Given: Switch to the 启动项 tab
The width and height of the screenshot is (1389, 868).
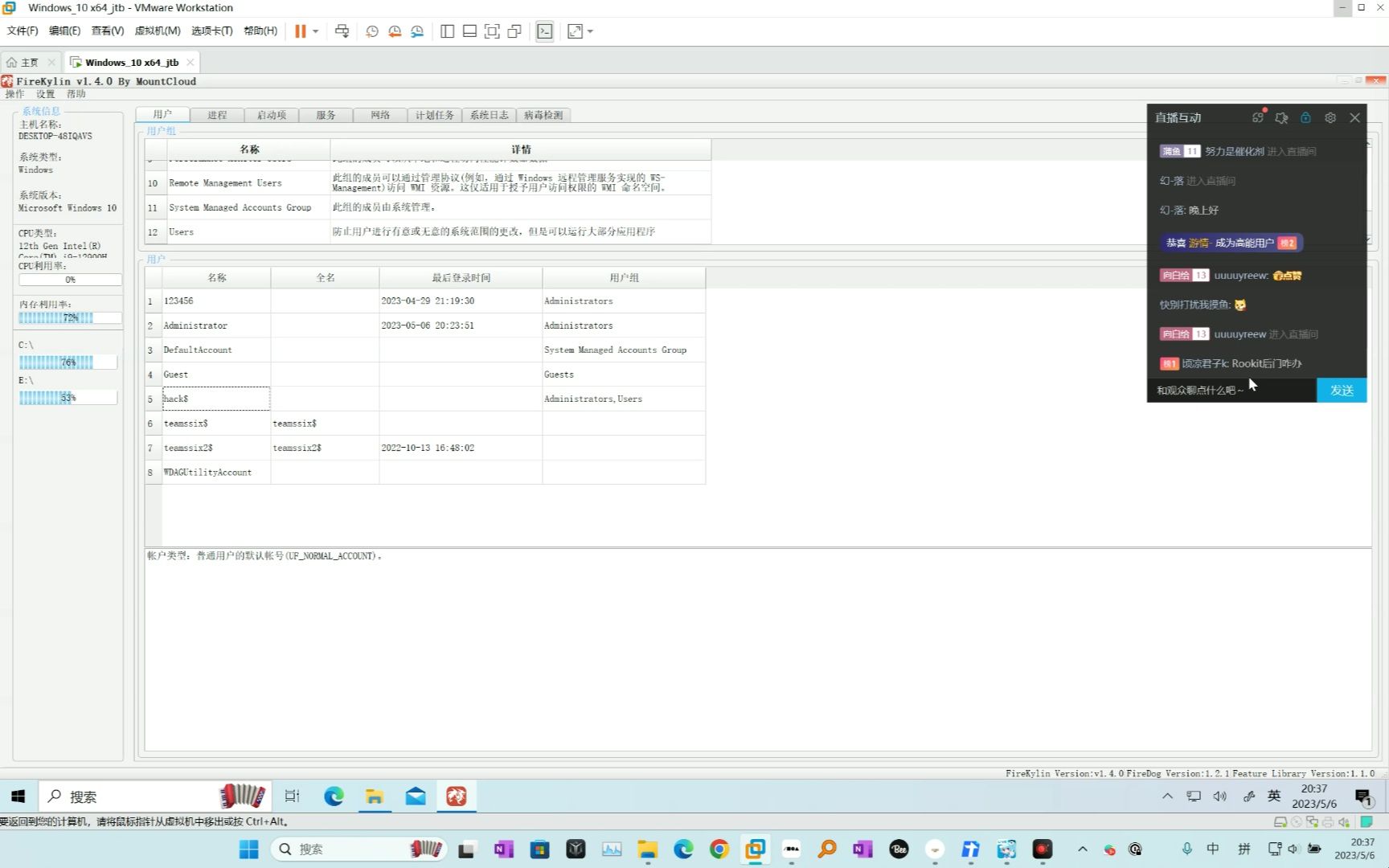Looking at the screenshot, I should tap(272, 115).
